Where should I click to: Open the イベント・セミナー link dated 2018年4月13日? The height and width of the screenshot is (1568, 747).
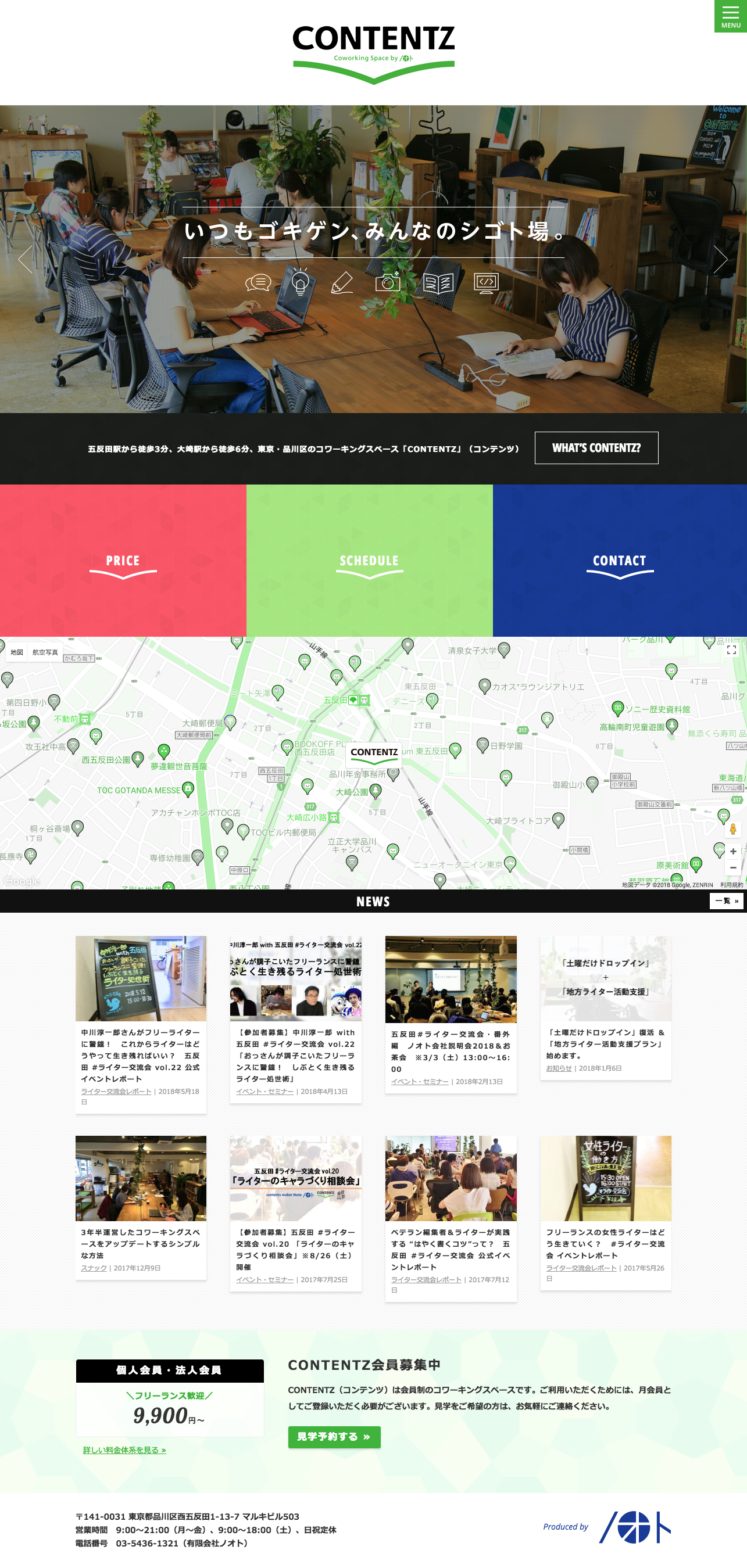point(265,1092)
